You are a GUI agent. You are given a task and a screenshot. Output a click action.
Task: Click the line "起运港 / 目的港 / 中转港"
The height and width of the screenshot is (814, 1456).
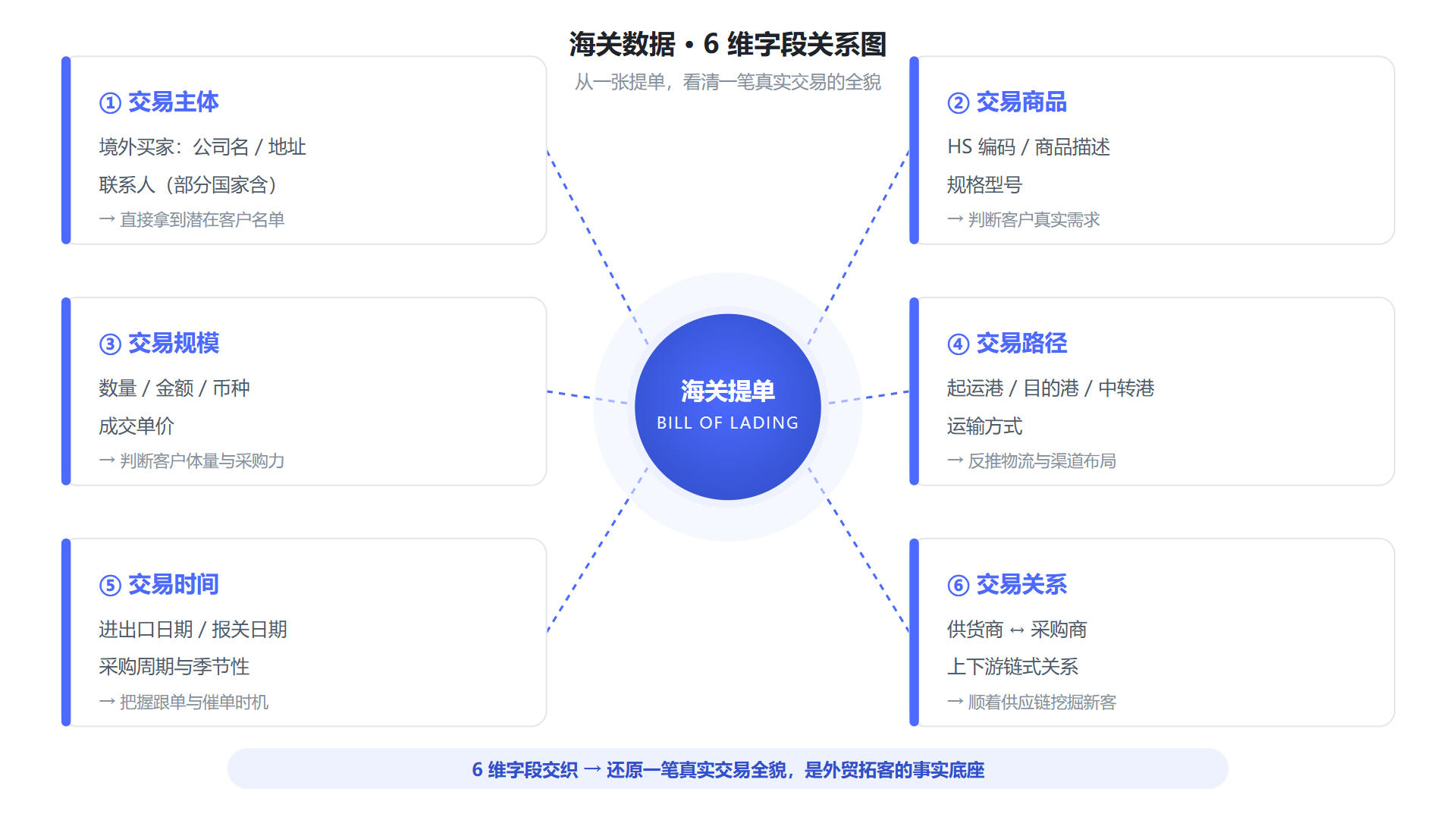point(1050,388)
